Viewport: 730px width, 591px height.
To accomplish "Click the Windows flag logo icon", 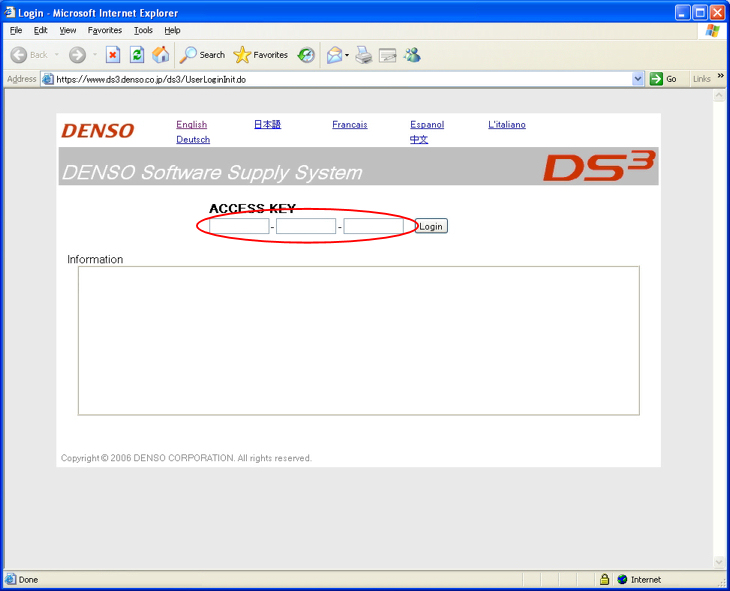I will pyautogui.click(x=712, y=31).
